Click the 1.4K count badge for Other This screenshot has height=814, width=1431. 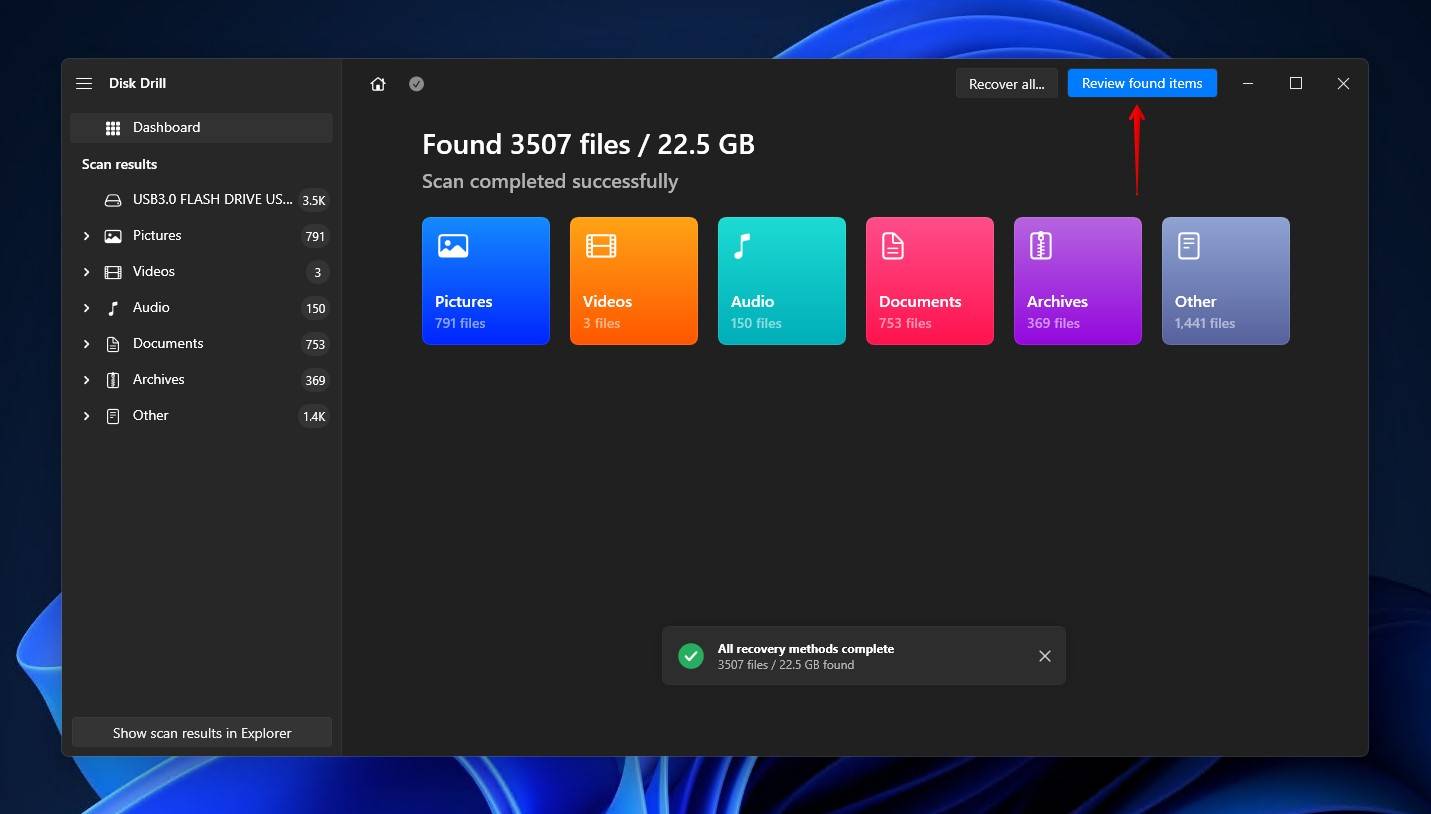pyautogui.click(x=314, y=417)
